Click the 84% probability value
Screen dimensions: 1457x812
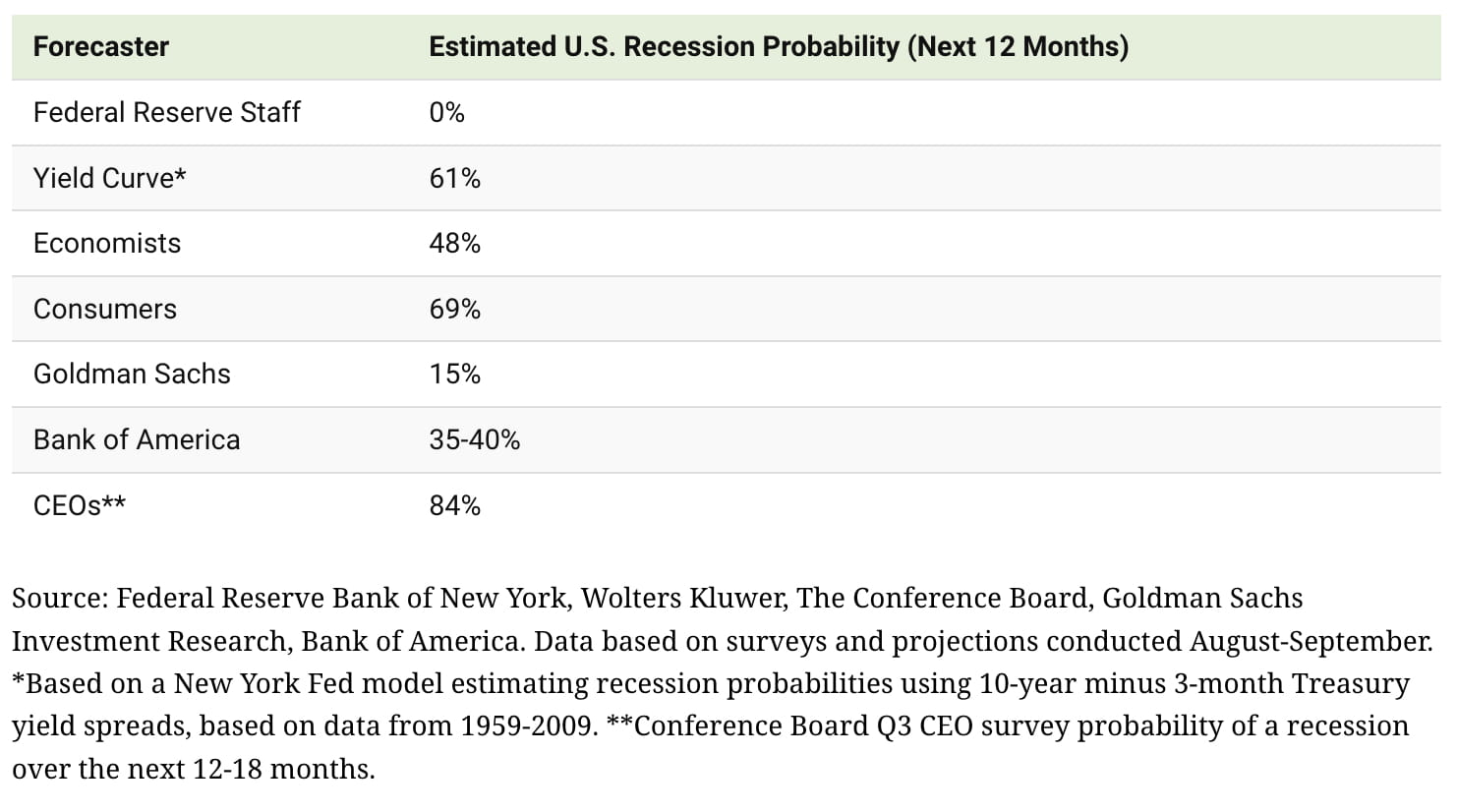(x=454, y=505)
